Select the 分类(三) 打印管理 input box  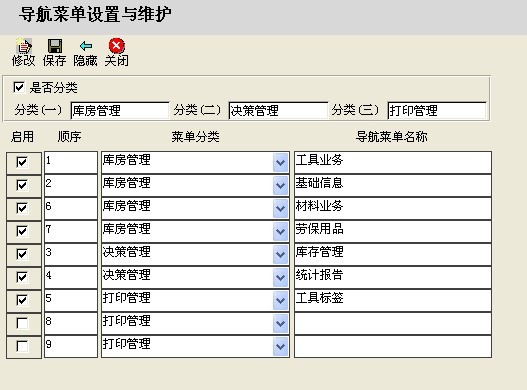(x=437, y=111)
